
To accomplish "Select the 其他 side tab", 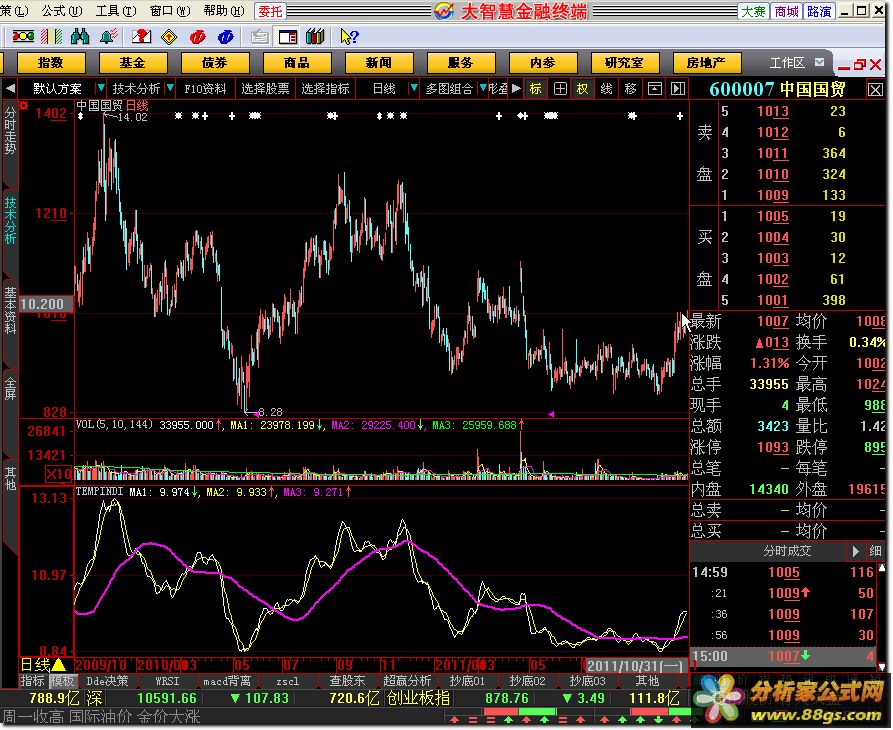I will coord(10,478).
